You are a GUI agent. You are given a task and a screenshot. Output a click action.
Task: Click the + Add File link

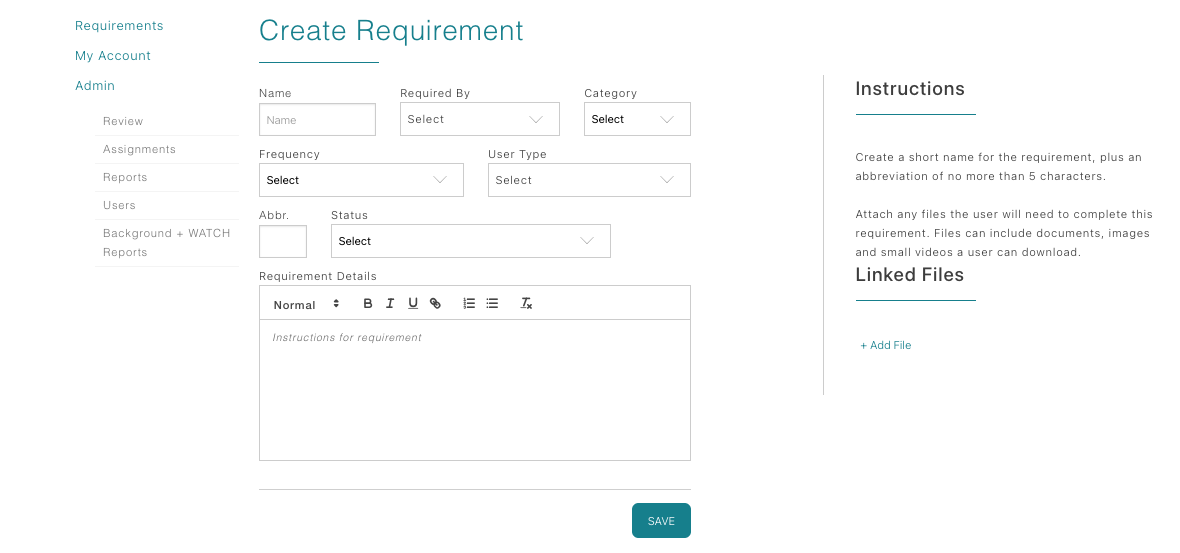coord(886,345)
